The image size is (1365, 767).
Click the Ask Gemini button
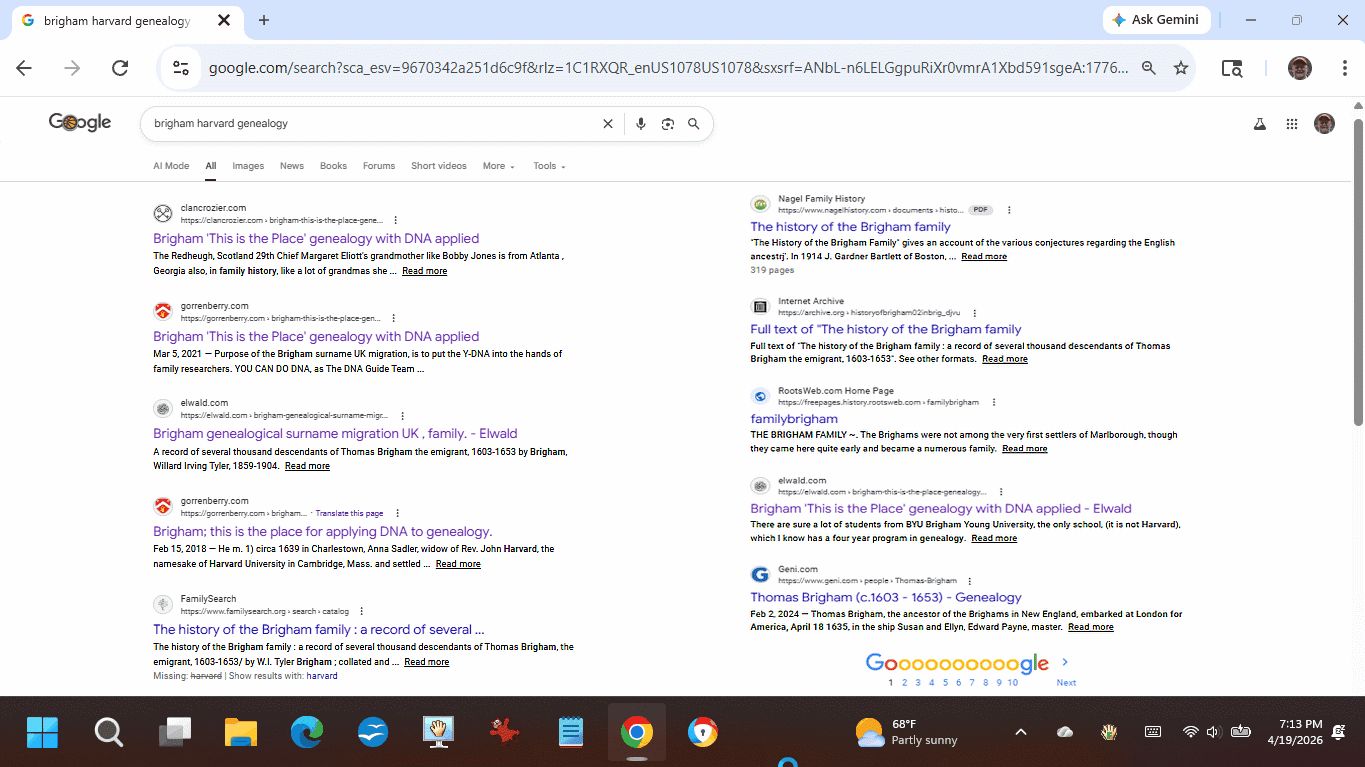(1157, 20)
